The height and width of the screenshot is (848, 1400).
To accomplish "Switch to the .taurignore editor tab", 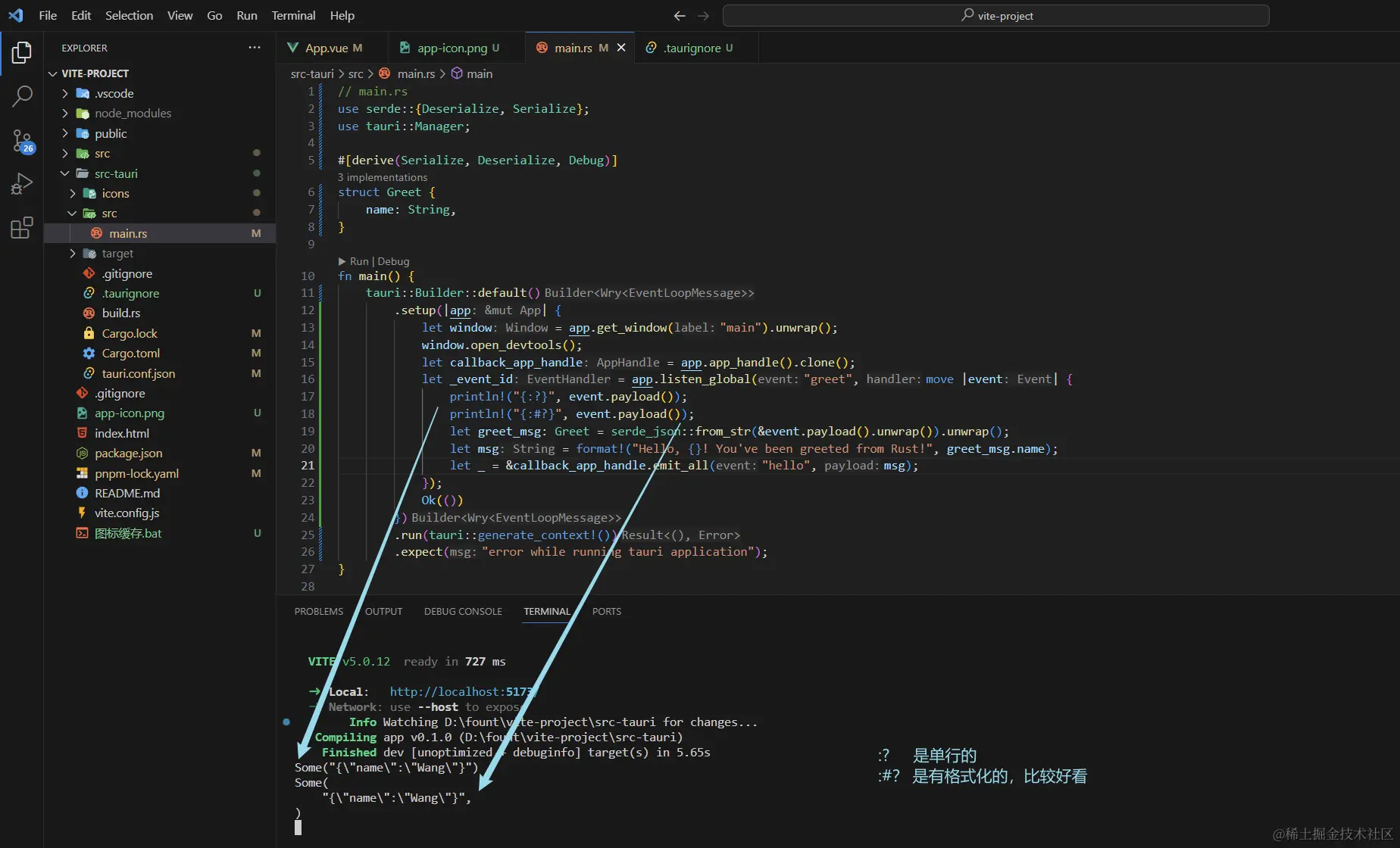I will click(x=695, y=48).
